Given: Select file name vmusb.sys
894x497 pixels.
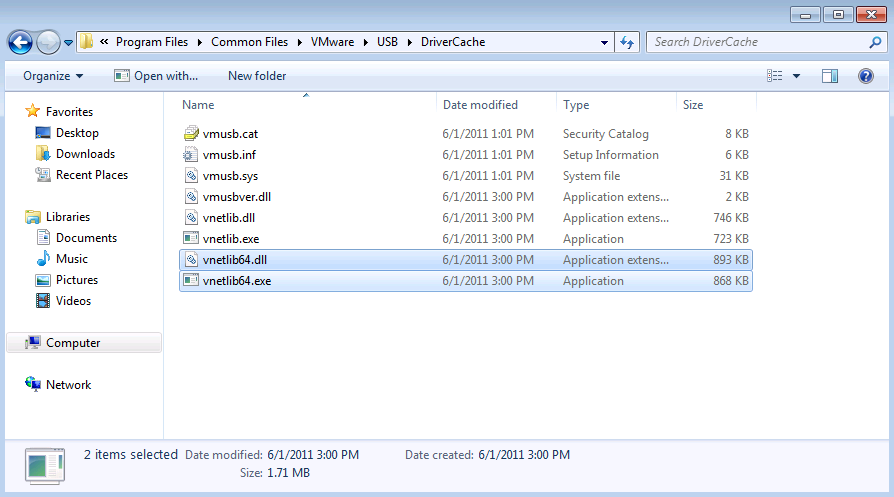Looking at the screenshot, I should click(230, 176).
